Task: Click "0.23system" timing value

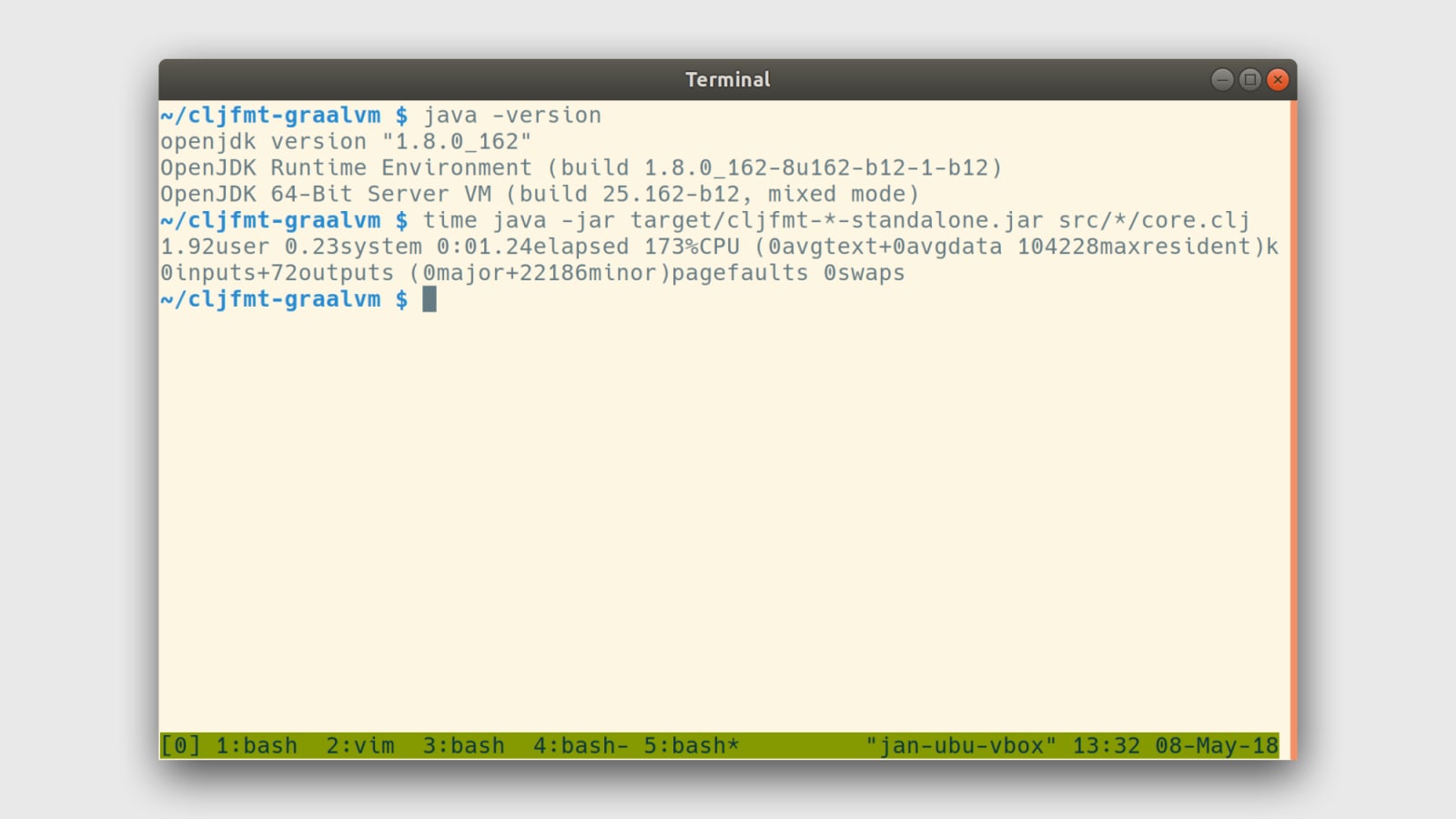Action: coord(353,247)
